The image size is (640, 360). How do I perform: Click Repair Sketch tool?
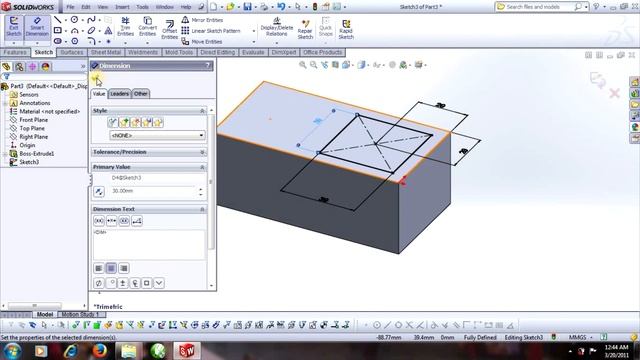pos(305,29)
